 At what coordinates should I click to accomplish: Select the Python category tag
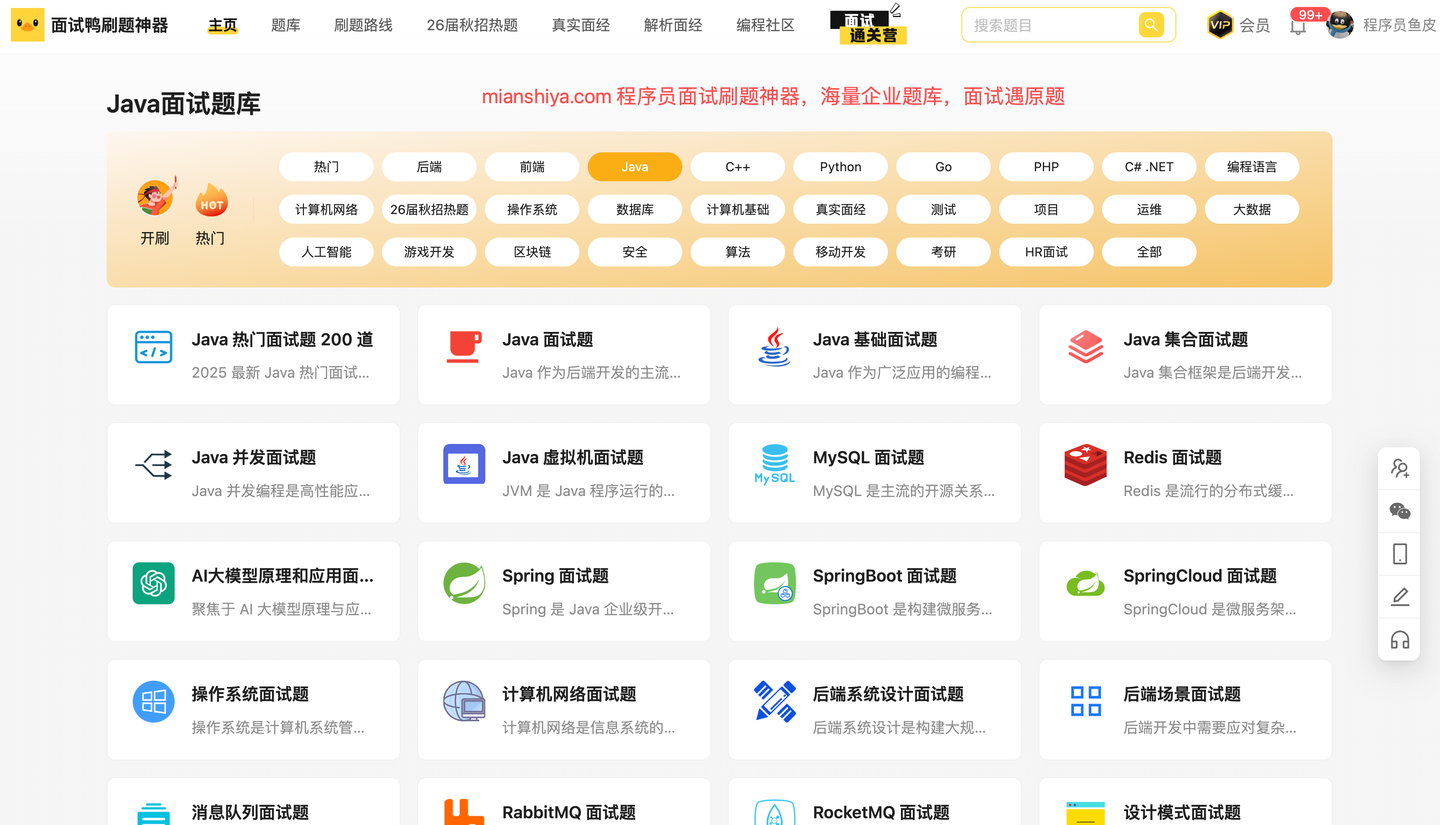[x=841, y=167]
